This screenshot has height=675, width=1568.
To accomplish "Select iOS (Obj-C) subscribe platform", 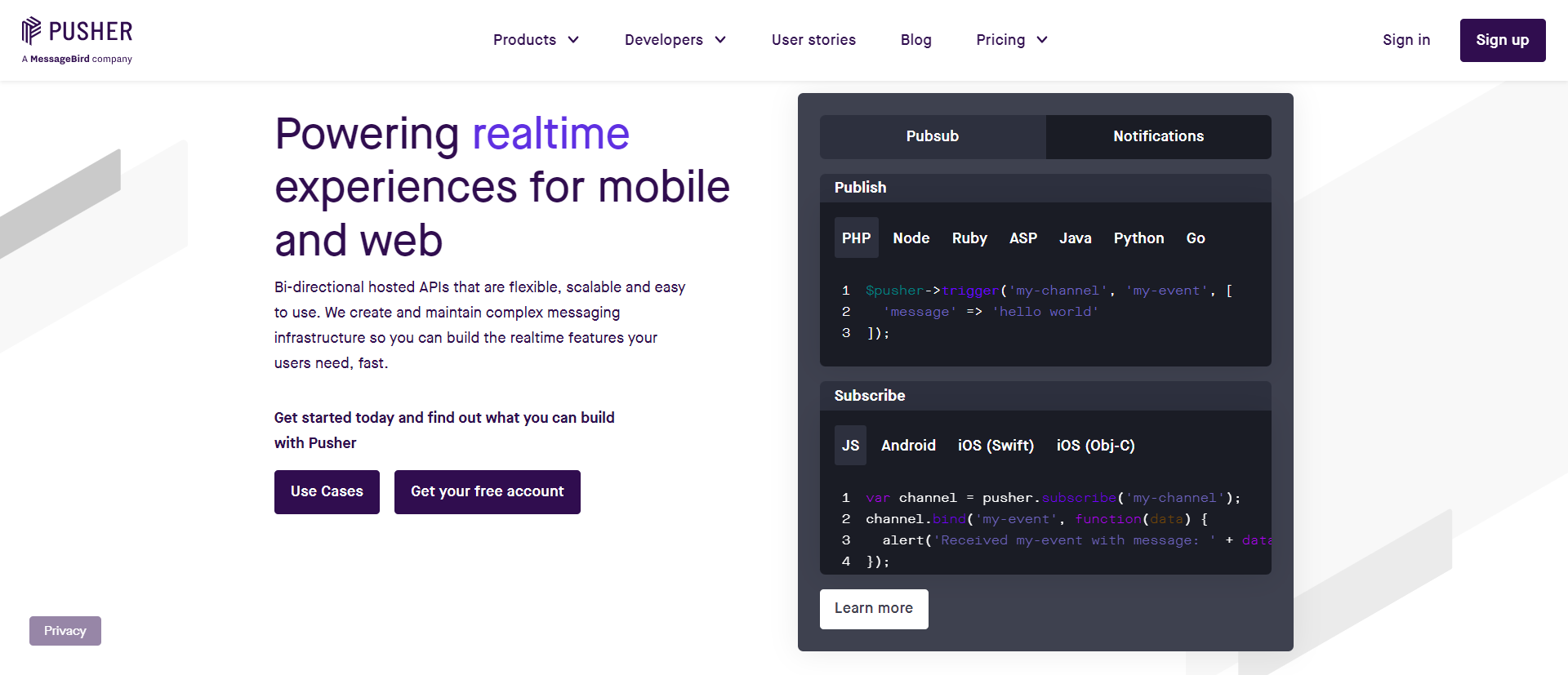I will click(x=1095, y=445).
